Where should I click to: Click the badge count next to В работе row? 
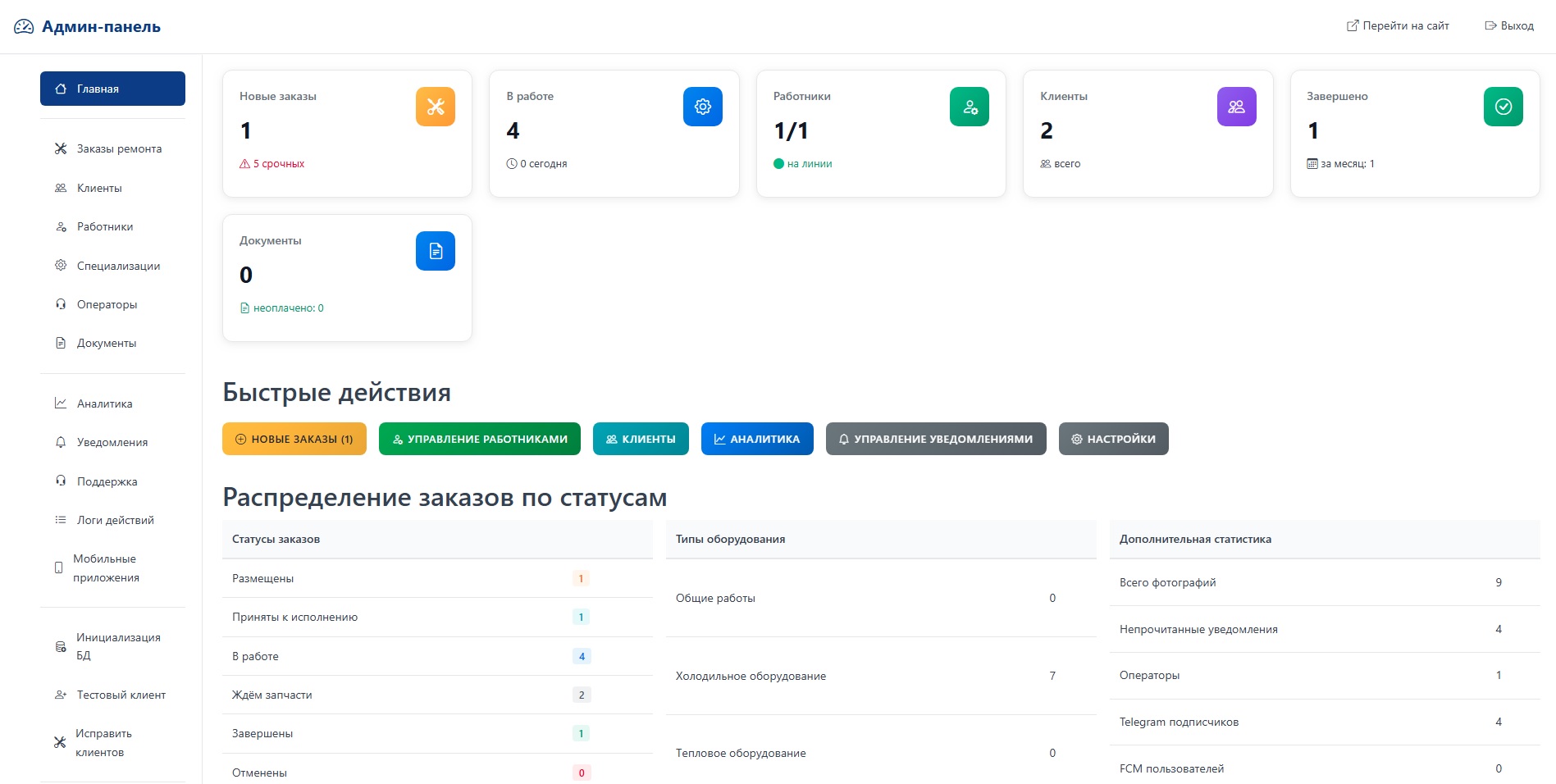coord(582,656)
